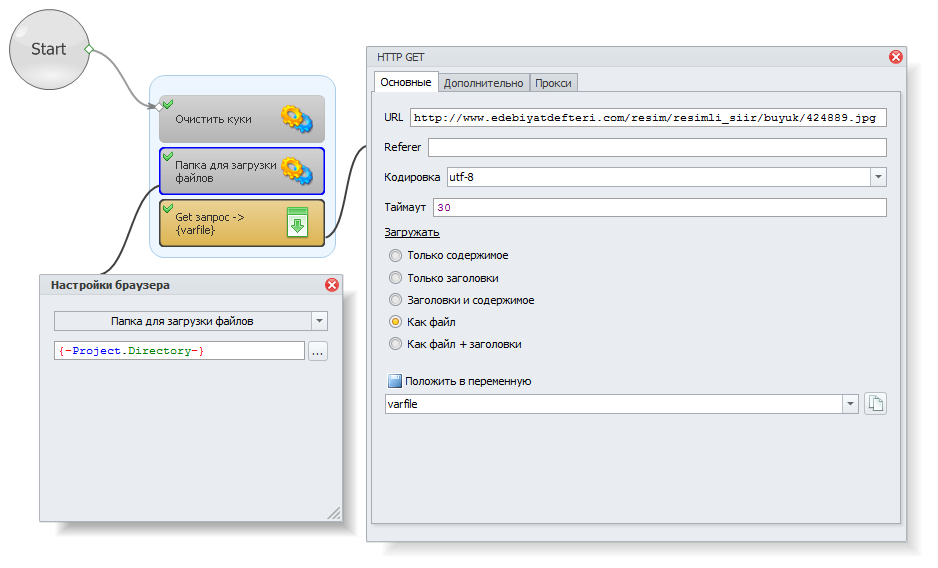Click the Загружать link heading
Screen dimensions: 938x568
point(412,232)
